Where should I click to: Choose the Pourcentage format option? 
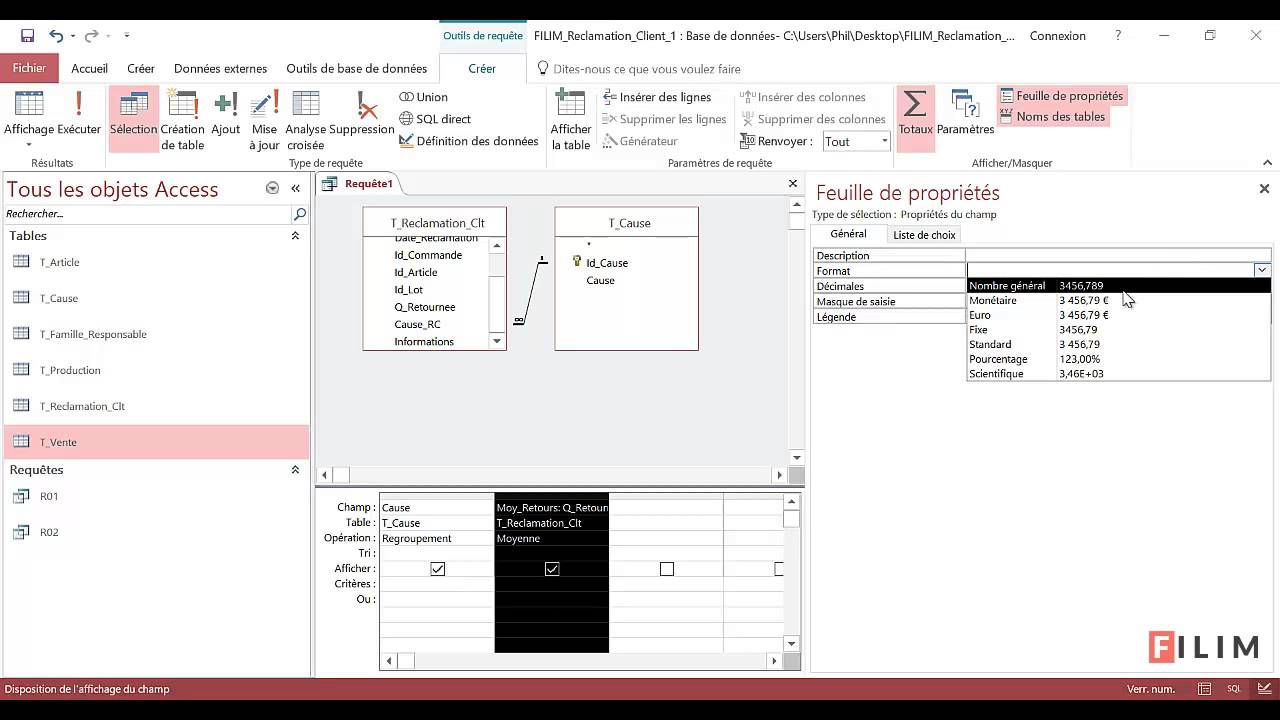[x=1118, y=359]
